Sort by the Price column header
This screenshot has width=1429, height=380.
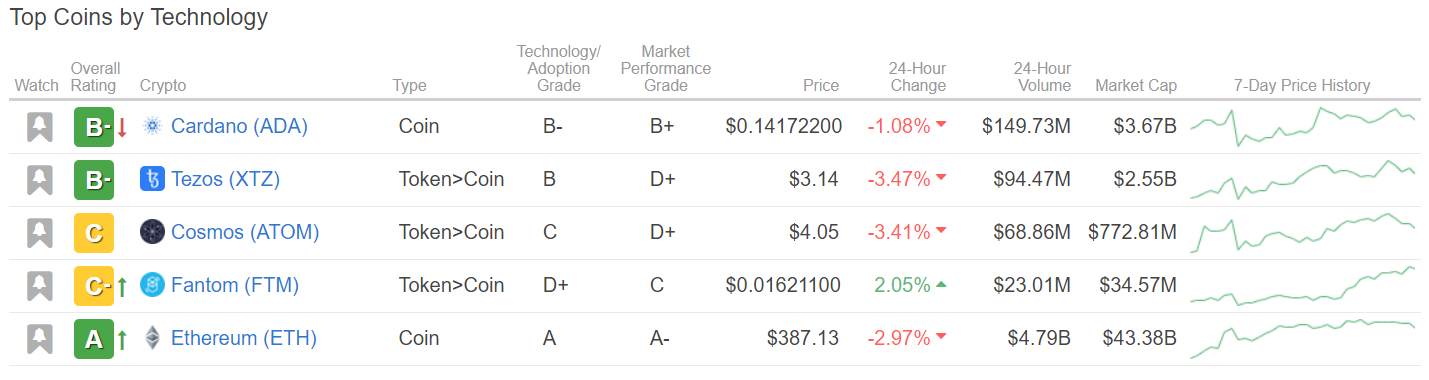point(821,85)
